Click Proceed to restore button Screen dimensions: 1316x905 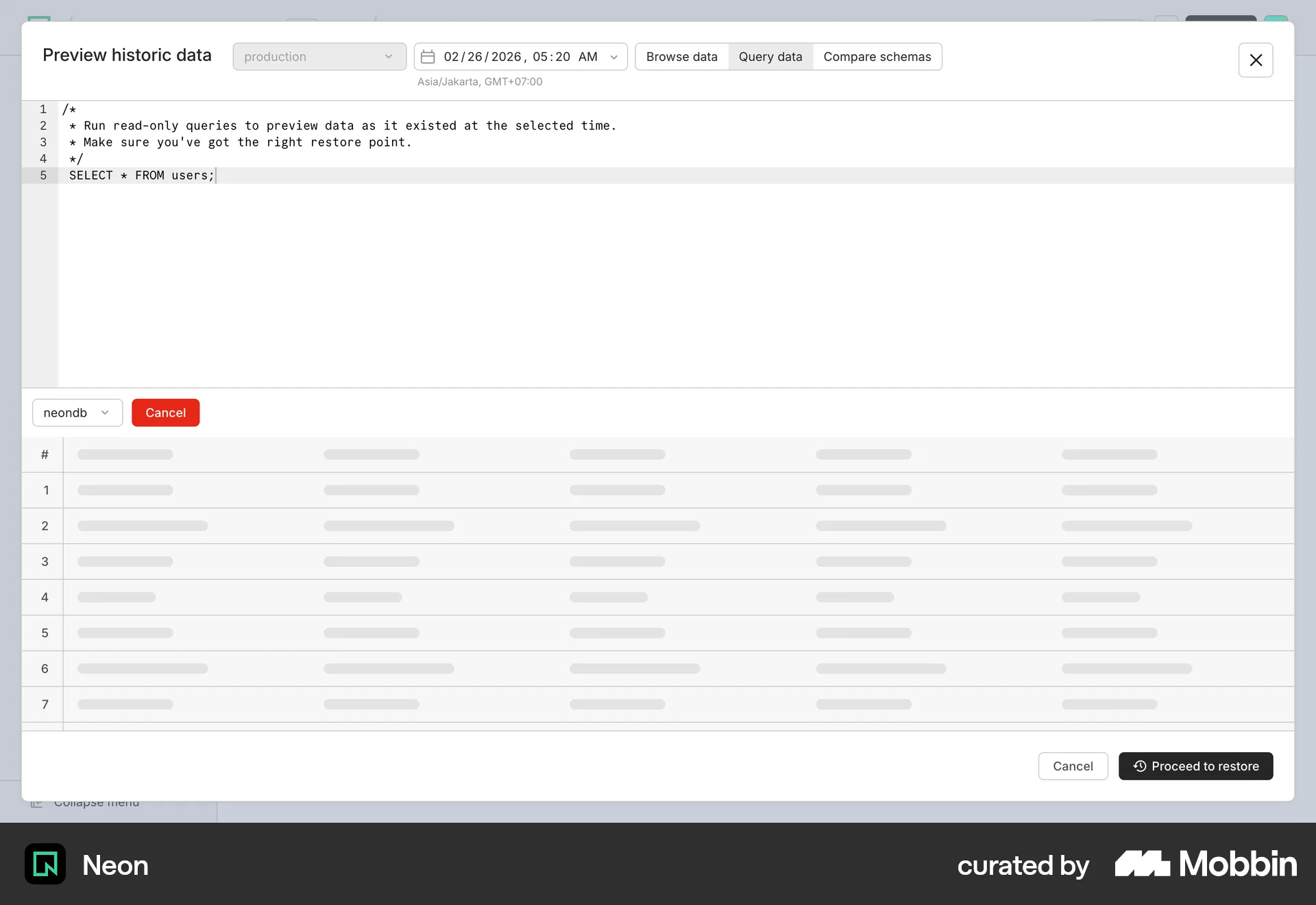pyautogui.click(x=1195, y=767)
